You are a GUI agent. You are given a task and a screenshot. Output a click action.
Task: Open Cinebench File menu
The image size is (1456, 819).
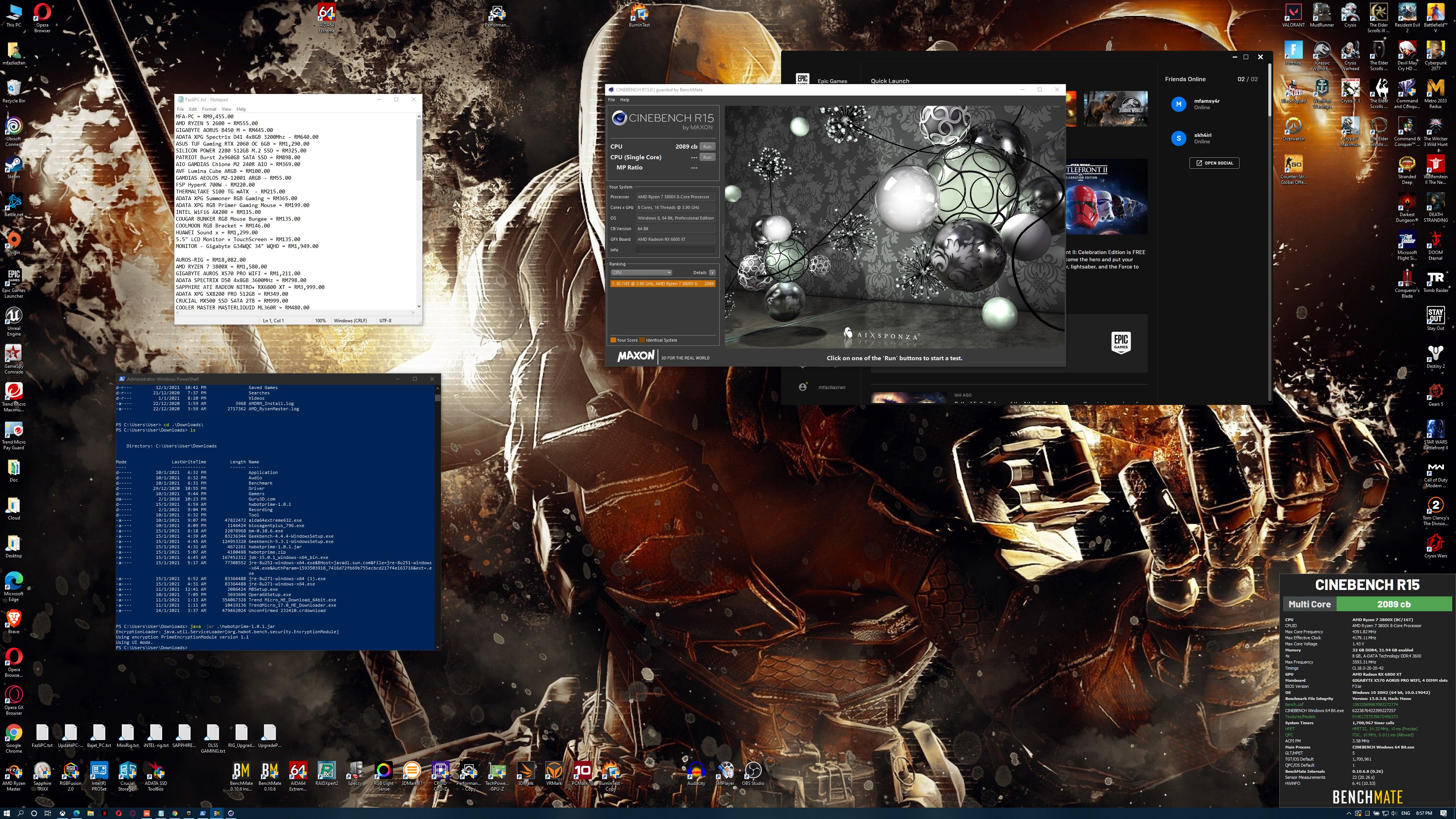pos(611,100)
